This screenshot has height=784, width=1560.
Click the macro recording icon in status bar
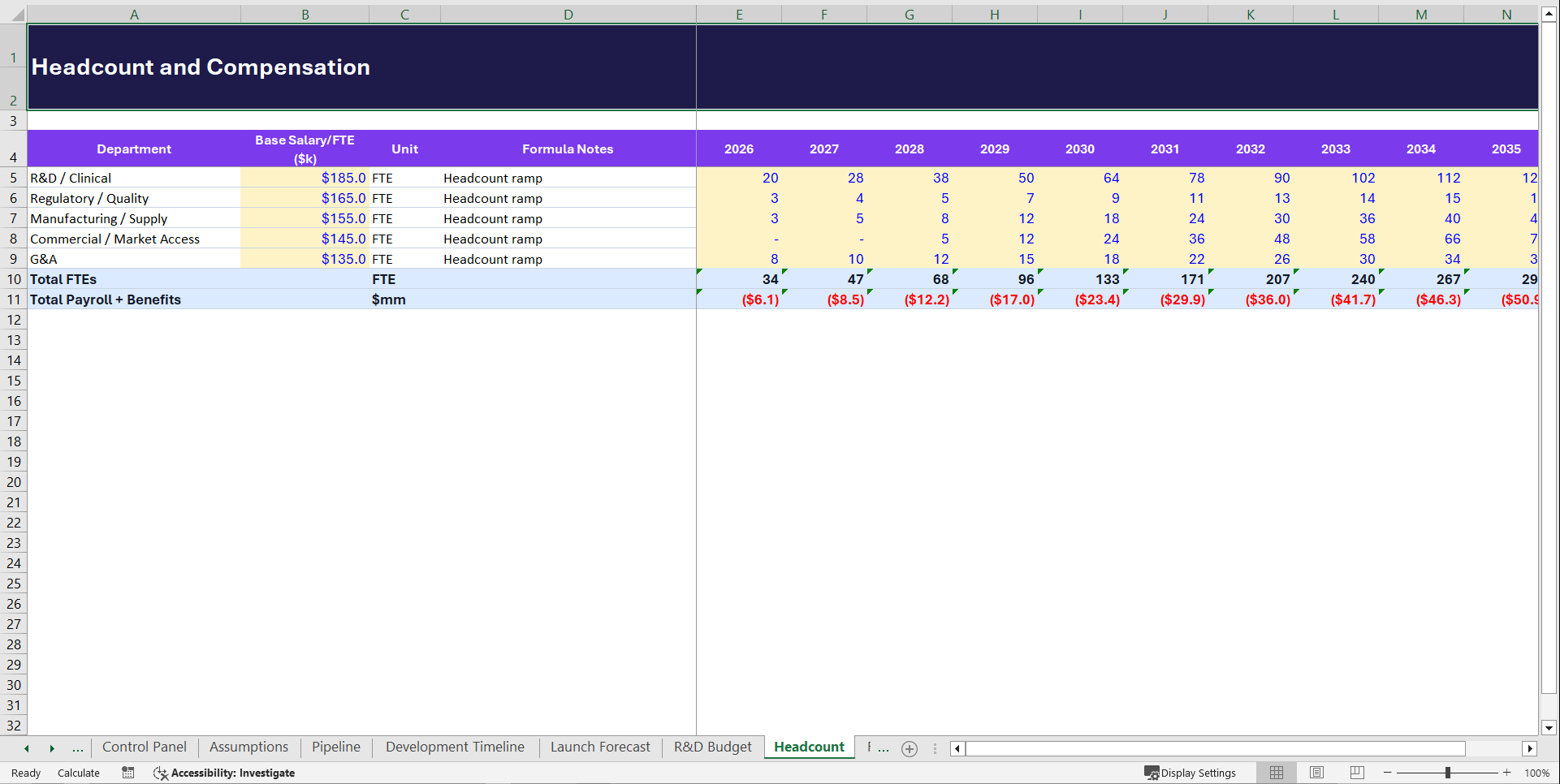click(x=128, y=773)
